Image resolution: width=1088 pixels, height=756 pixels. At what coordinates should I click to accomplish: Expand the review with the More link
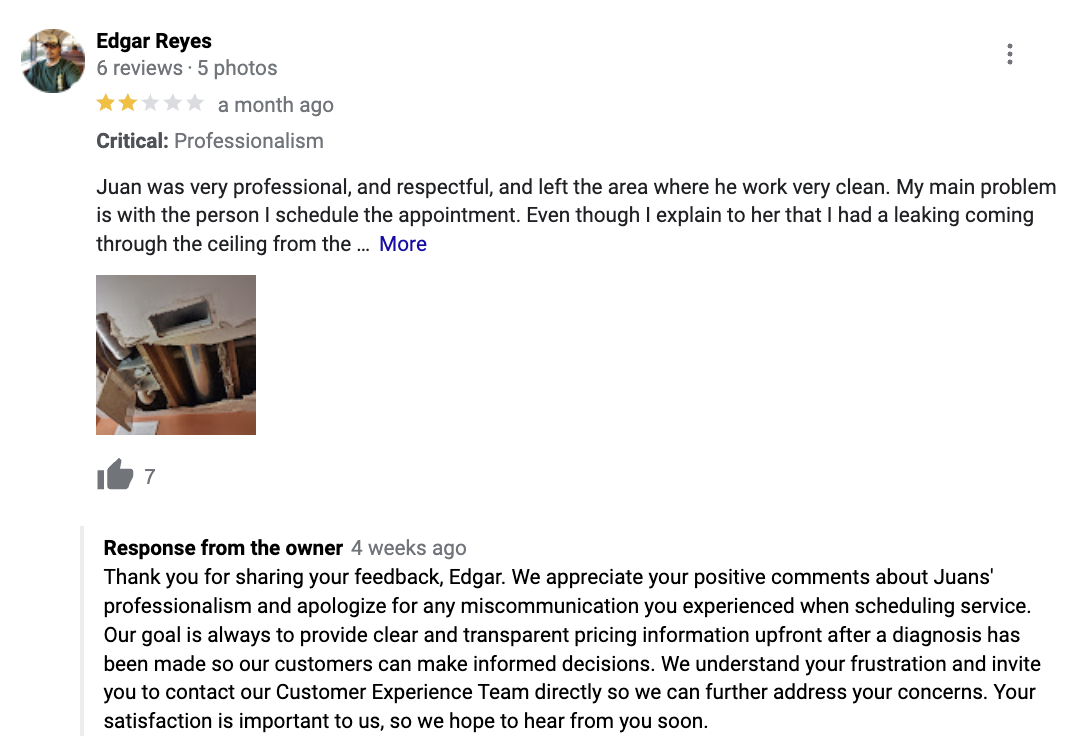(402, 243)
